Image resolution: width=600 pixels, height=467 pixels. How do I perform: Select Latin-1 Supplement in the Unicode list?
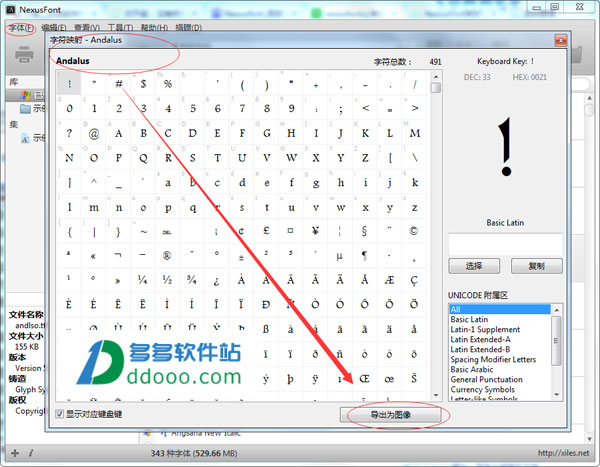(x=500, y=329)
